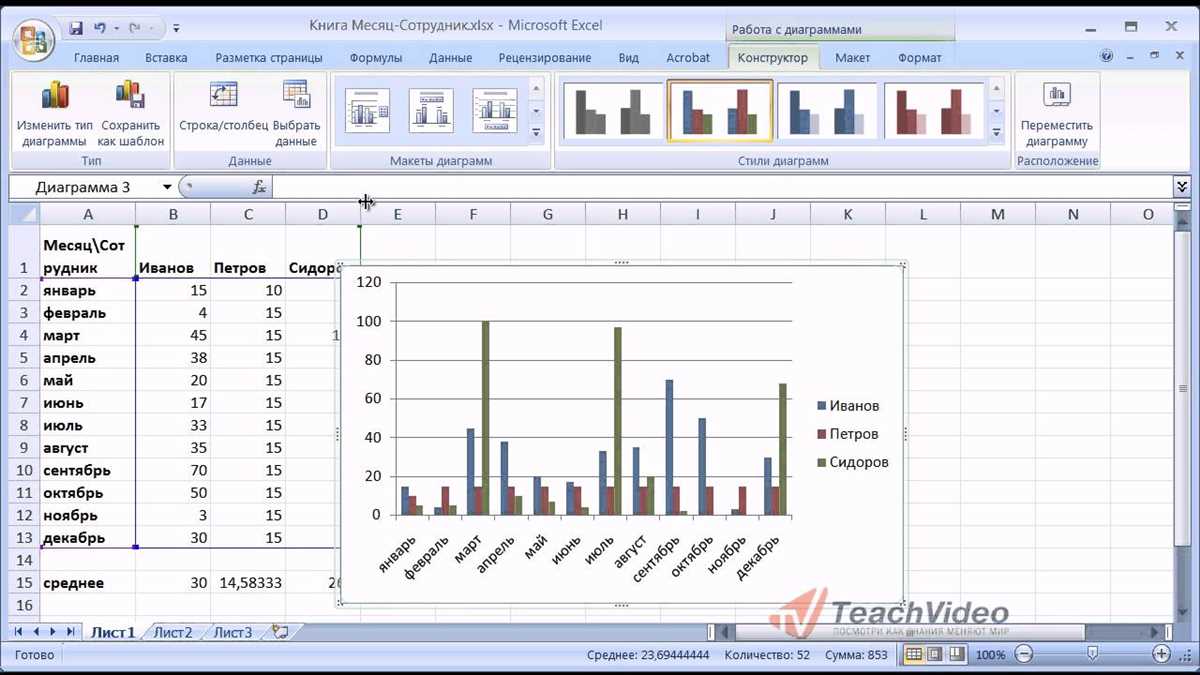This screenshot has width=1200, height=675.
Task: Open the Разметка страницы tab
Action: pos(269,58)
